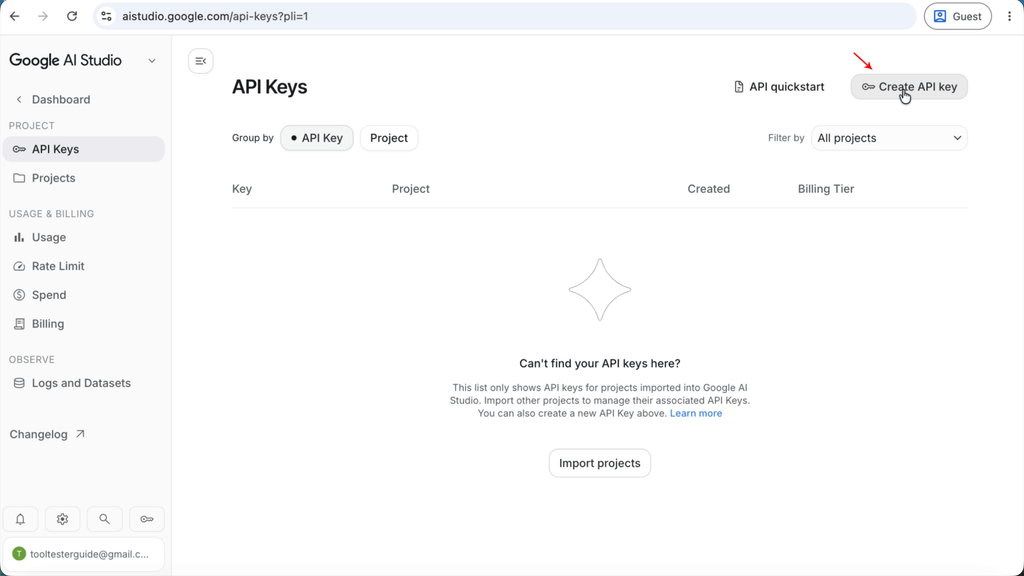The image size is (1024, 576).
Task: Reload the page with refresh icon
Action: 72,16
